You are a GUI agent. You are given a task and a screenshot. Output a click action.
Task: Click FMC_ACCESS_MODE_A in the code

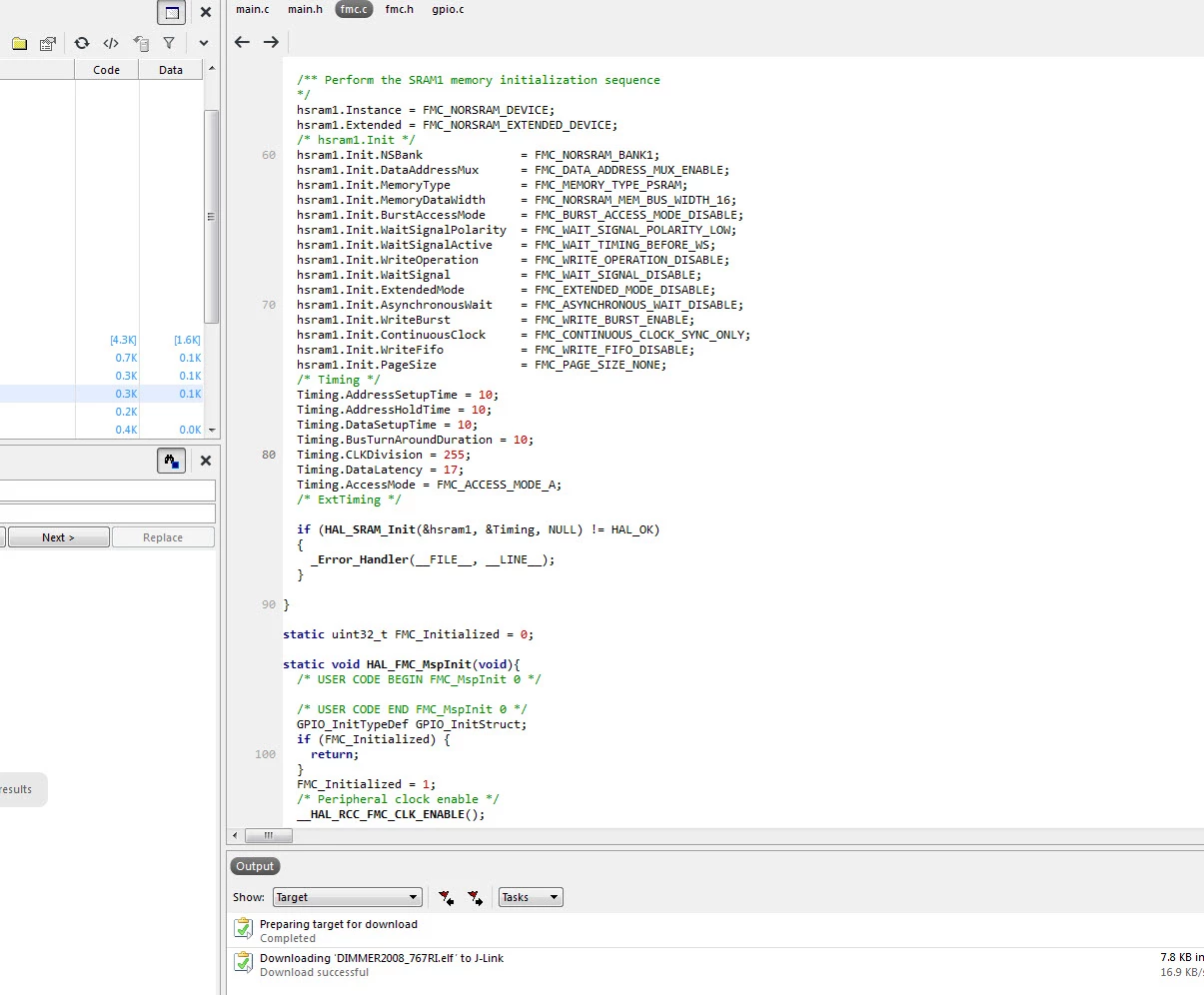point(496,485)
